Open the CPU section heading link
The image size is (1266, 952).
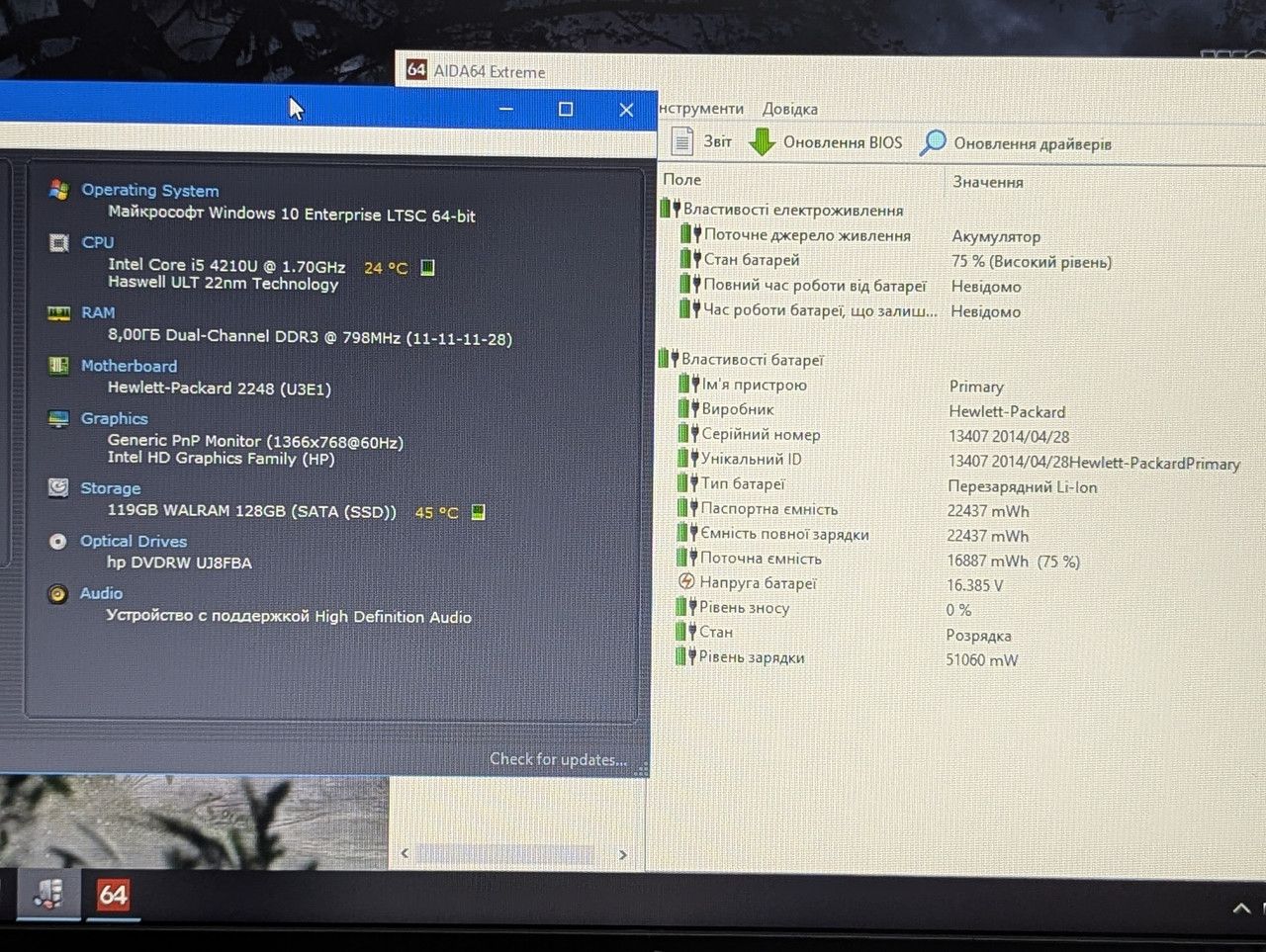(x=97, y=242)
